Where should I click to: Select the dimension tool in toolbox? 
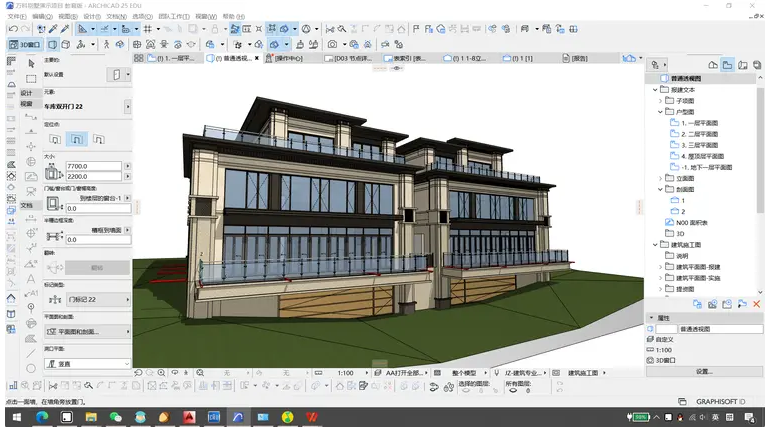tap(31, 219)
